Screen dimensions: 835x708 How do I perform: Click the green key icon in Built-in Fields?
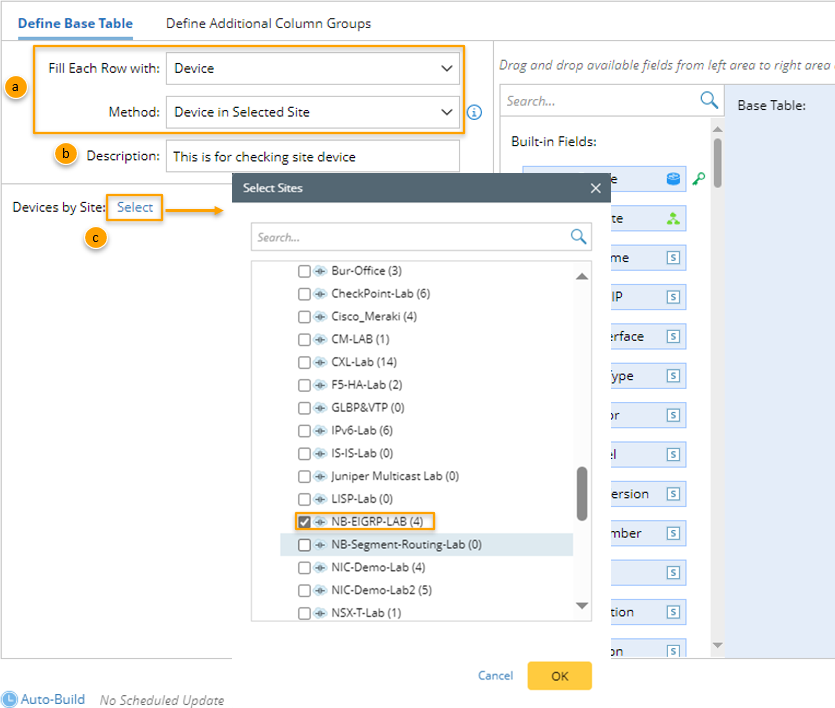pyautogui.click(x=700, y=179)
